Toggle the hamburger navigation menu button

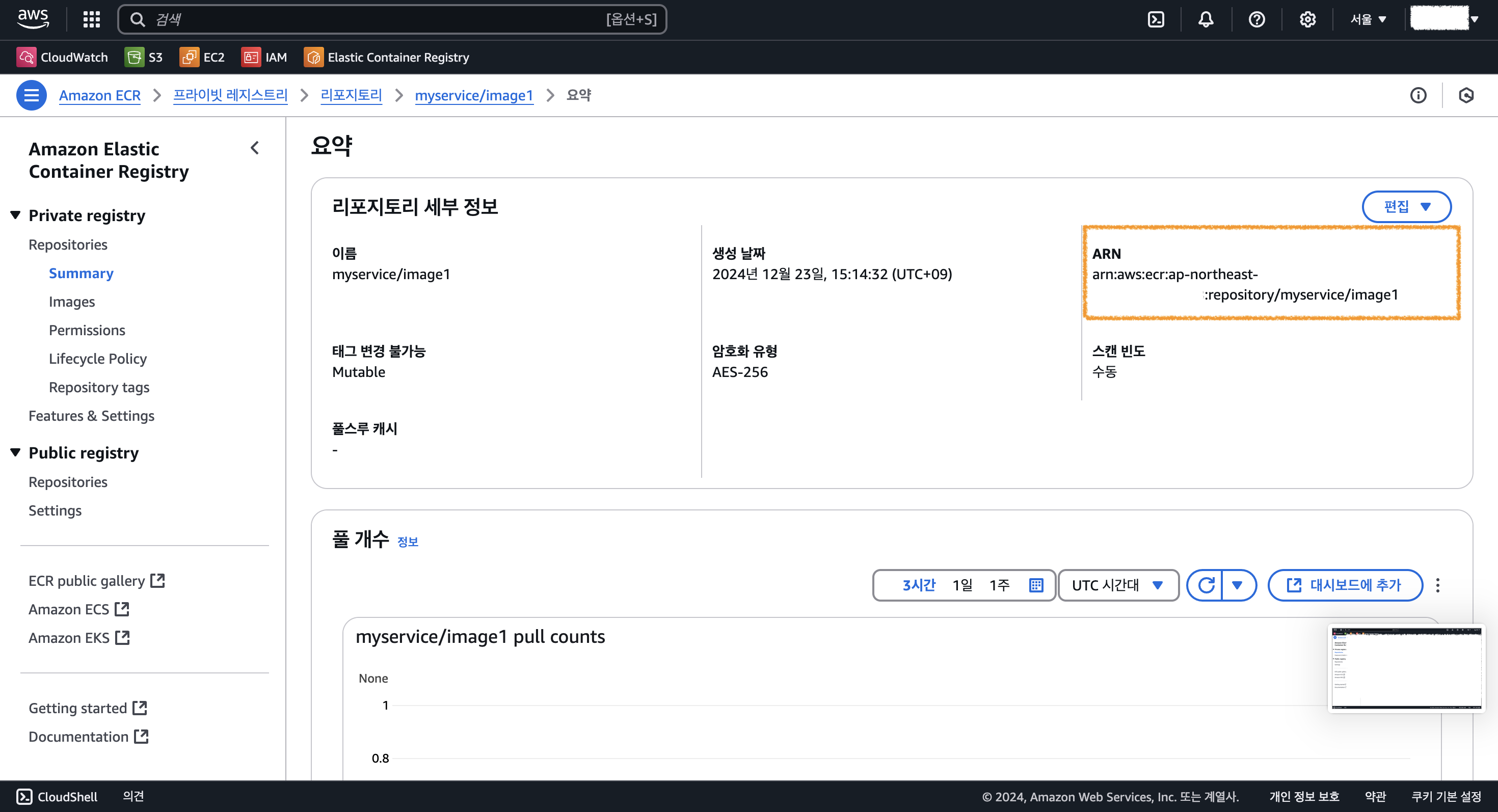32,95
